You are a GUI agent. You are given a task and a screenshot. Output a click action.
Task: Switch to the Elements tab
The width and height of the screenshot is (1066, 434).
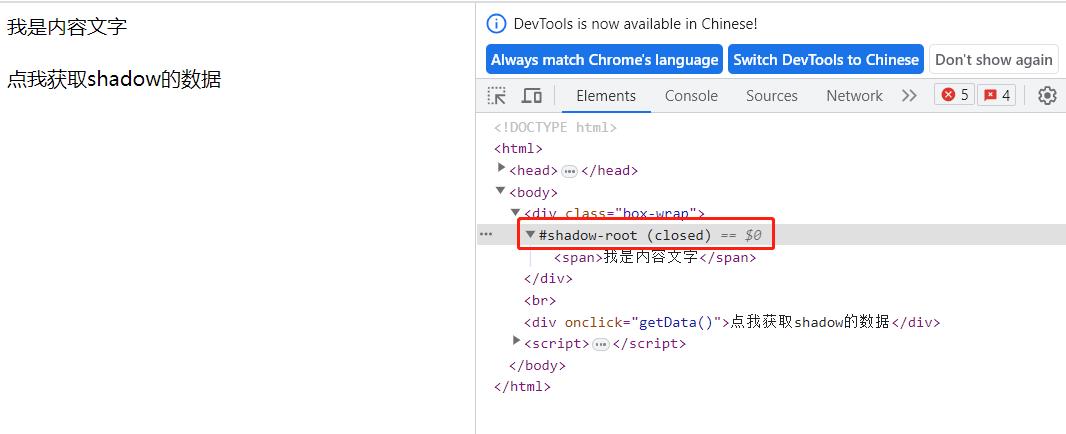click(606, 96)
